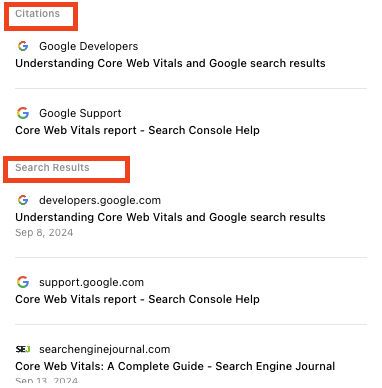Click the Google icon next to developers.google.com
The image size is (382, 388).
pyautogui.click(x=23, y=200)
